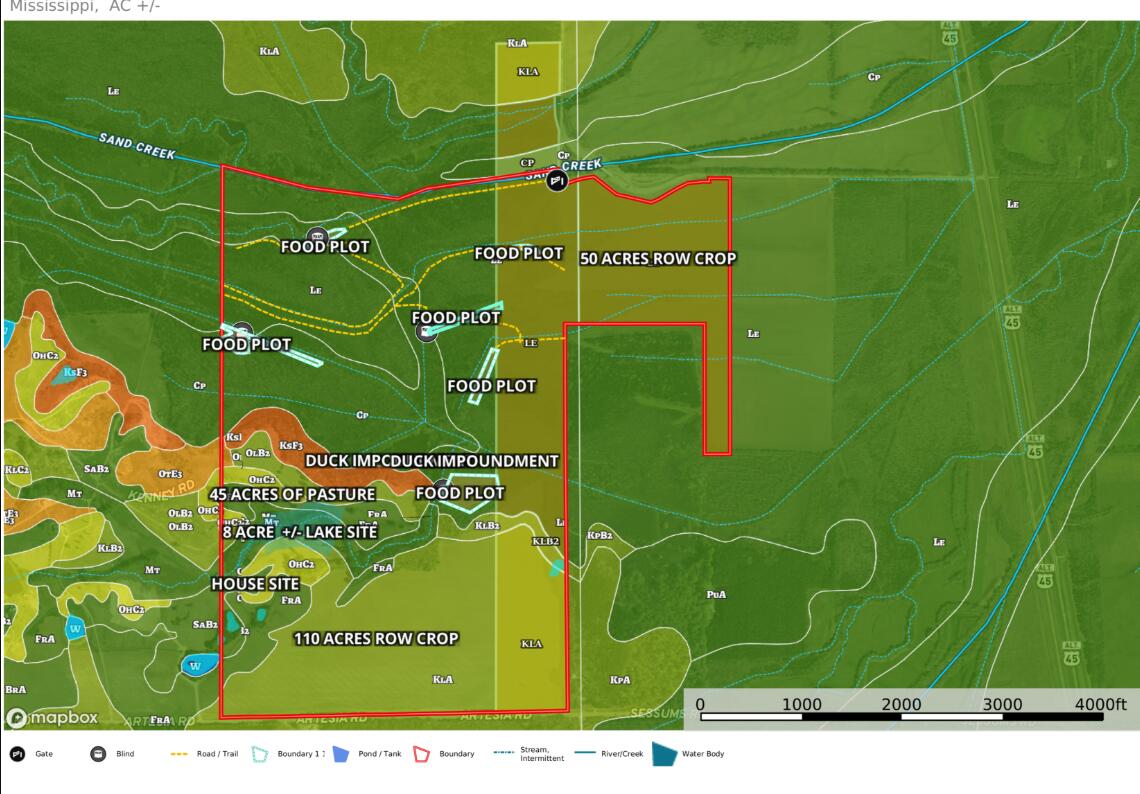The image size is (1140, 794).
Task: Click the Water Body legend icon
Action: tap(663, 754)
